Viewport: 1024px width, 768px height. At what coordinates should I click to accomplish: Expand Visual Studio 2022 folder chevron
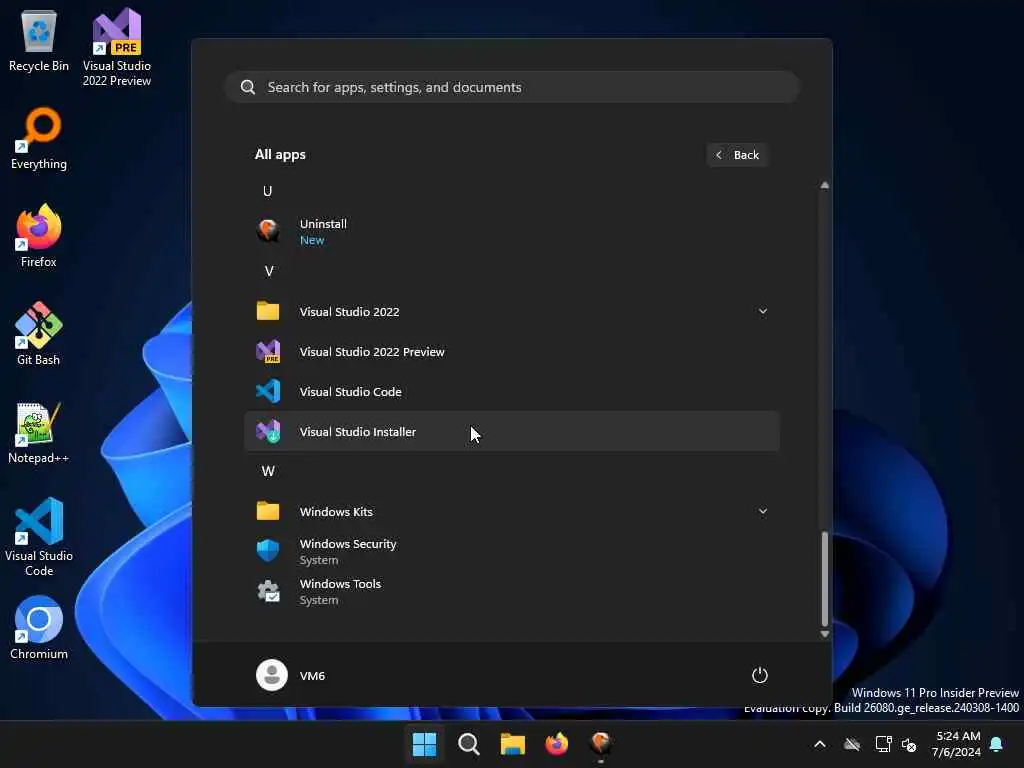tap(762, 312)
